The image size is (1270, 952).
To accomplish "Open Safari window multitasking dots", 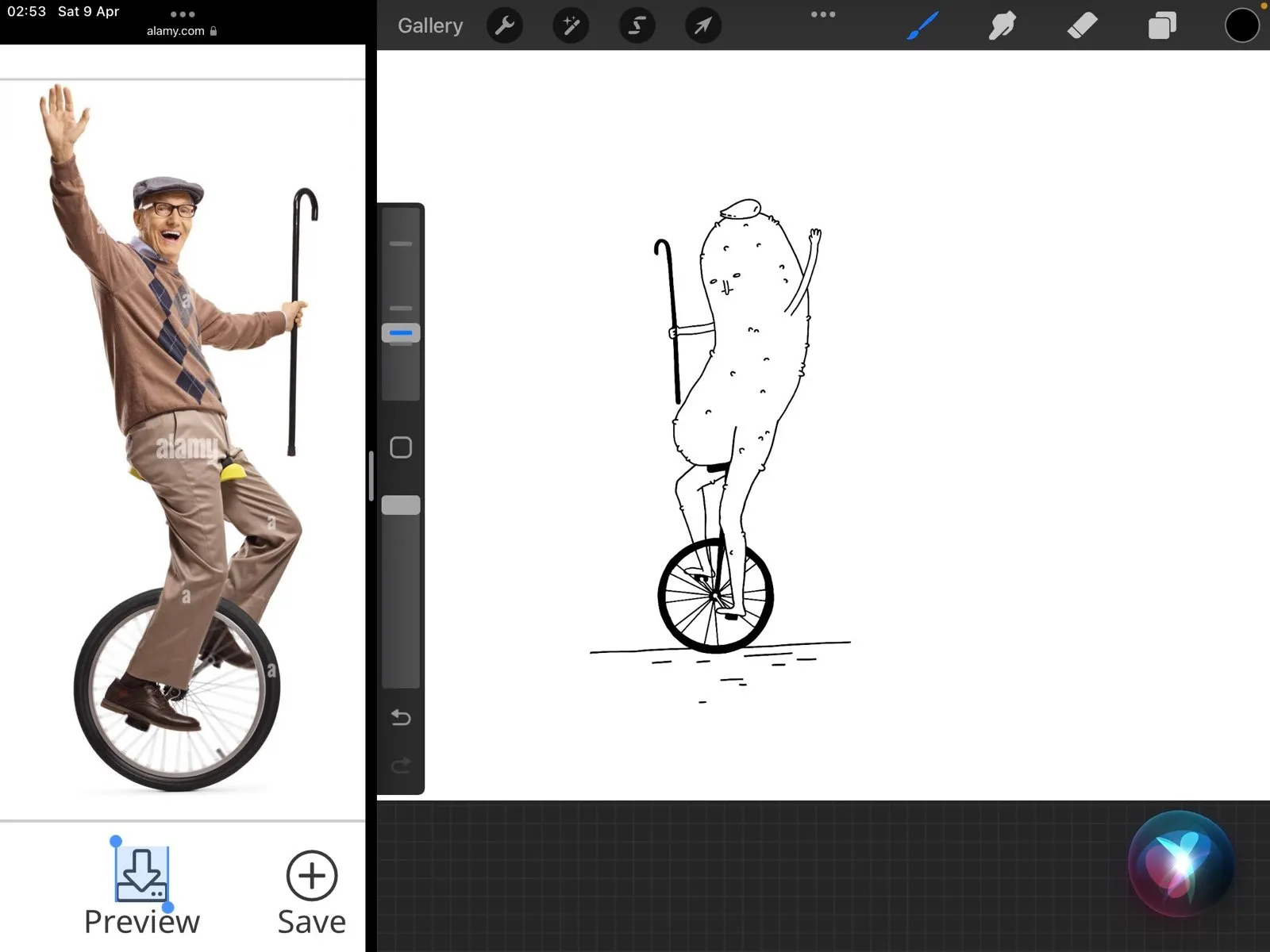I will click(183, 14).
